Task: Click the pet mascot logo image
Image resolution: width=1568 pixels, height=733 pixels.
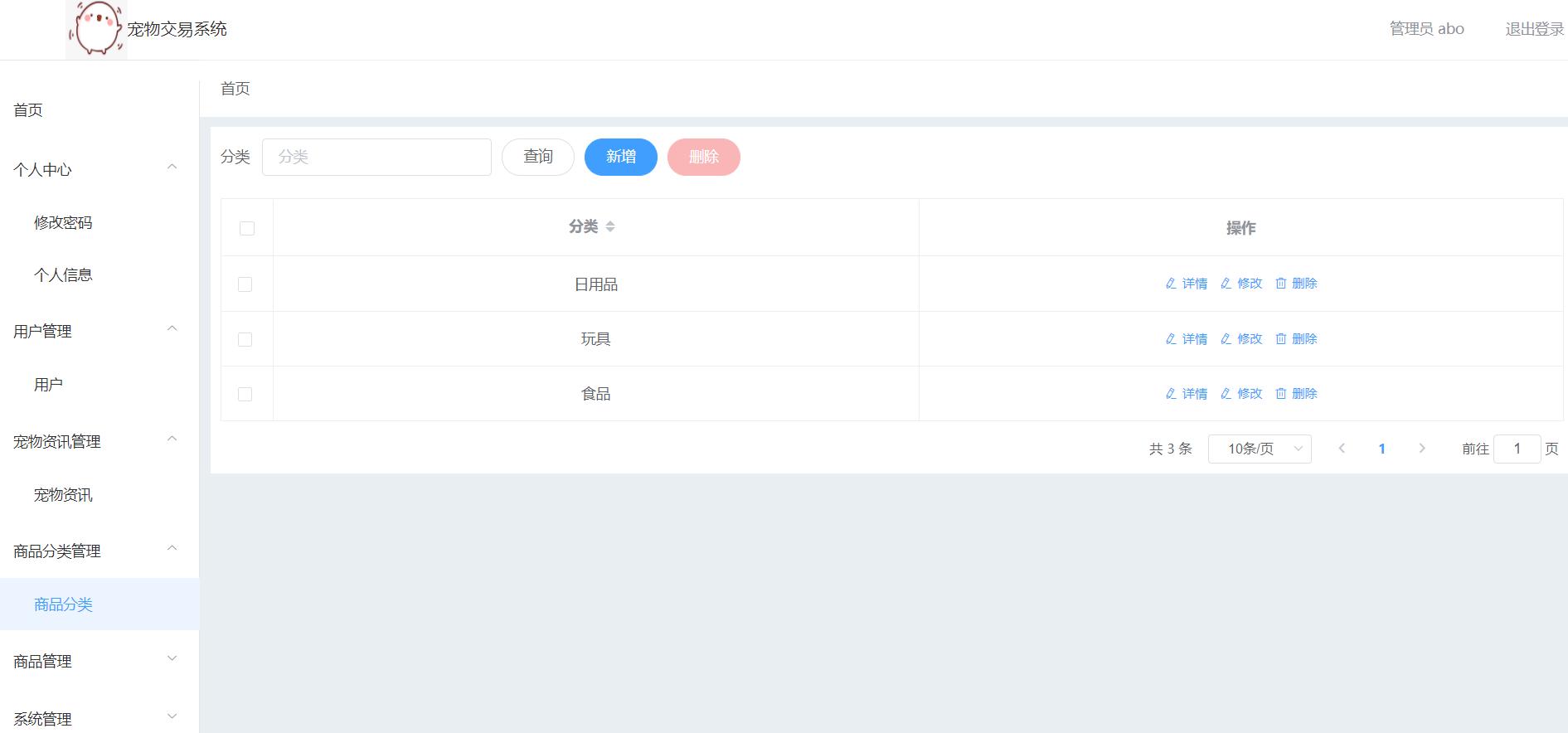Action: [x=96, y=29]
